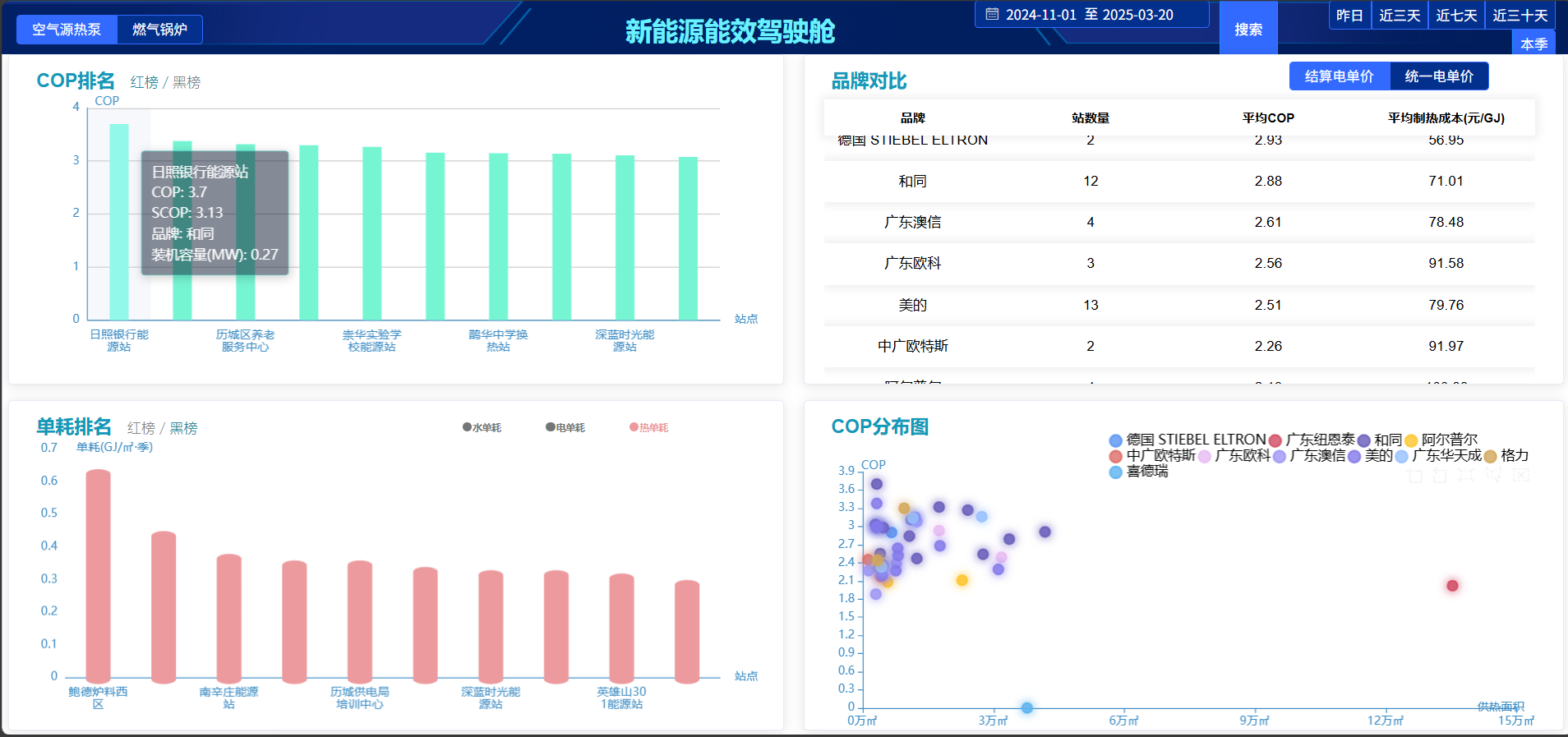This screenshot has width=1568, height=737.
Task: Select the 结算电单价 tab in 品牌对比
Action: 1340,76
